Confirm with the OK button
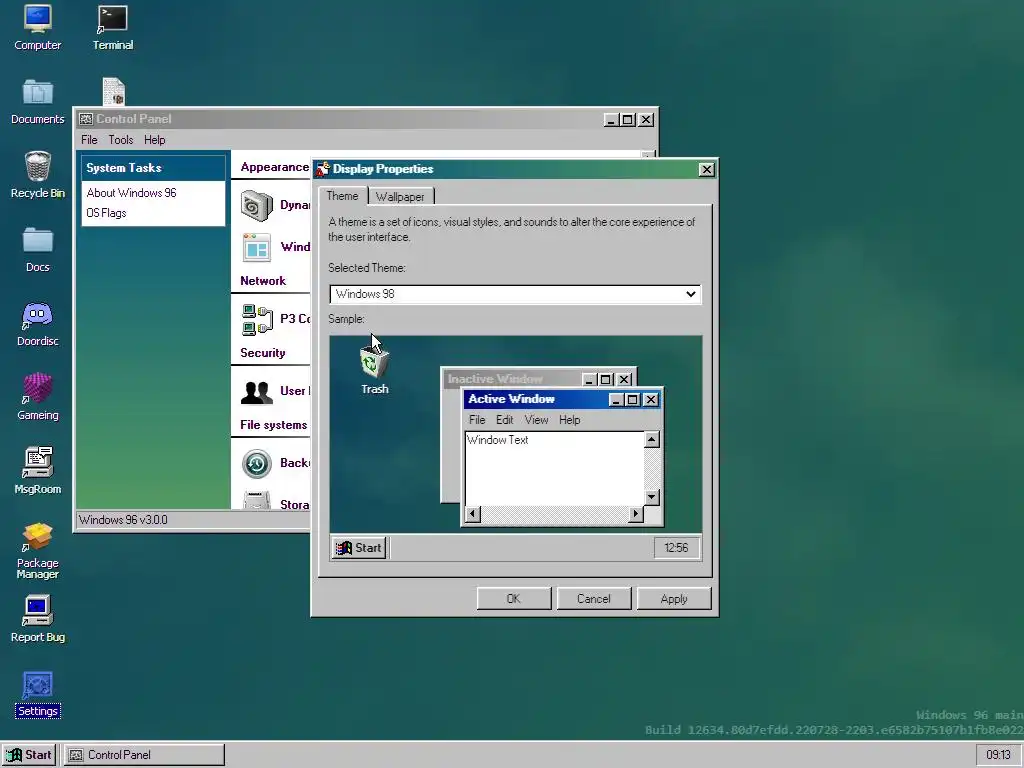This screenshot has width=1024, height=768. tap(514, 599)
